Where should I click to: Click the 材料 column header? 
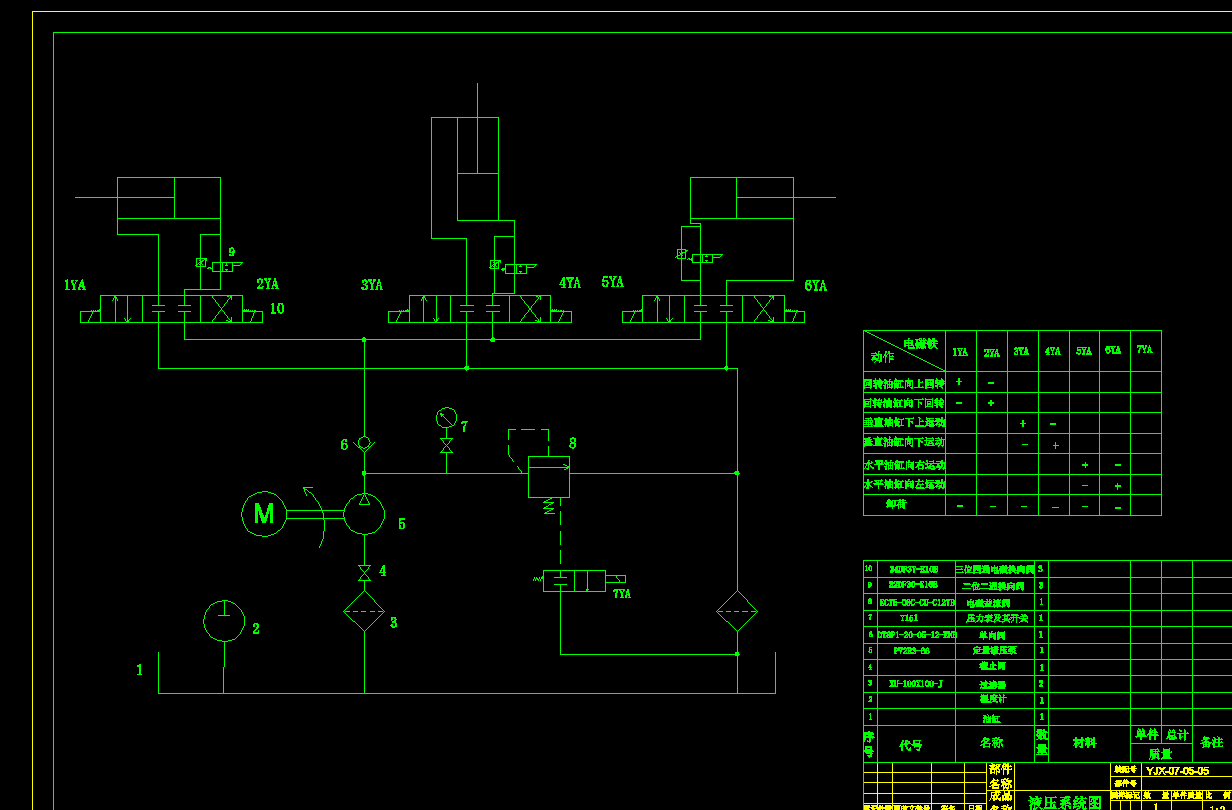tap(1085, 743)
